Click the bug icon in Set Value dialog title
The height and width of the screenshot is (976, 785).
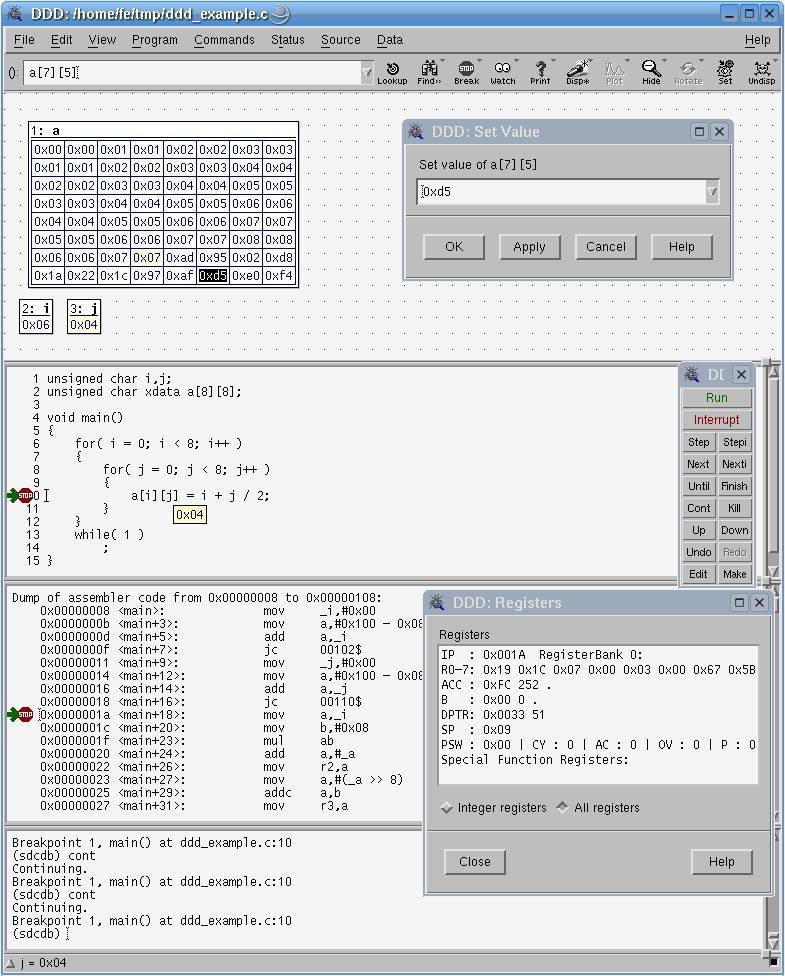416,131
